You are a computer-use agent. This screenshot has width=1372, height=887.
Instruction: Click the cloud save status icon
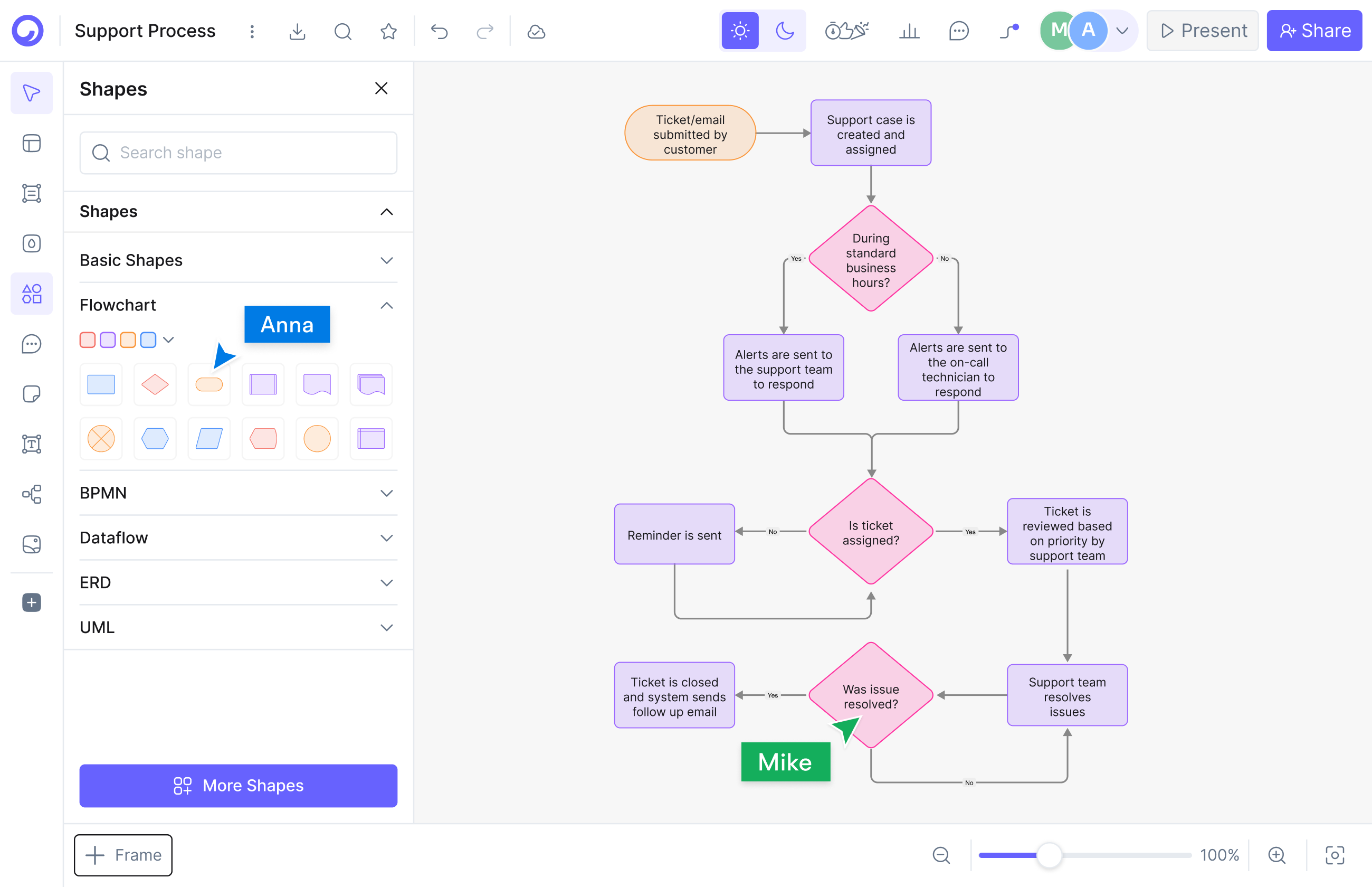click(536, 31)
